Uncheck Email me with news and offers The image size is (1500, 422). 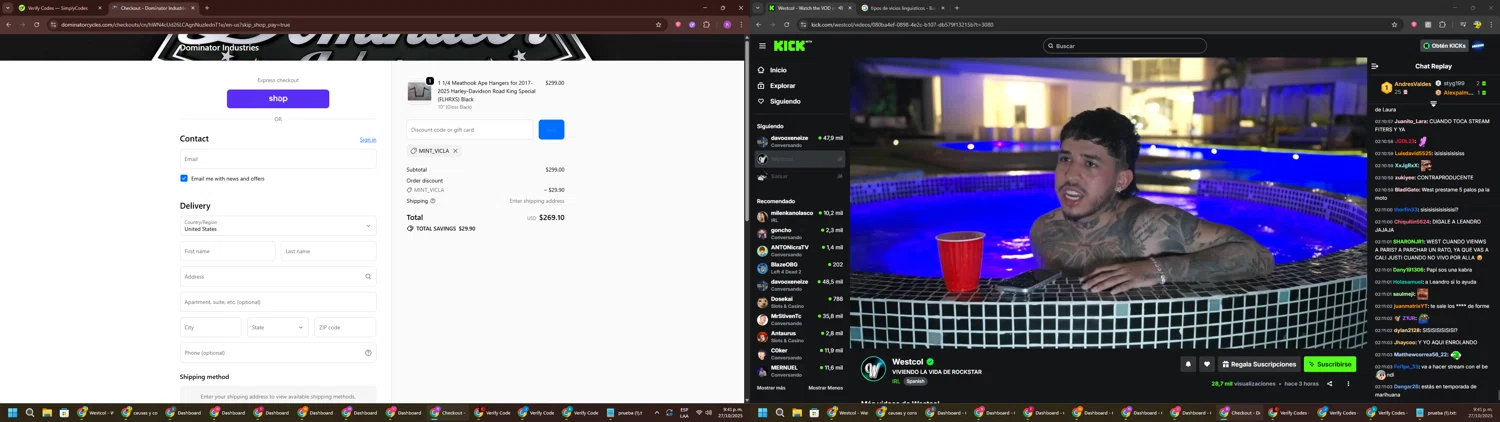184,179
